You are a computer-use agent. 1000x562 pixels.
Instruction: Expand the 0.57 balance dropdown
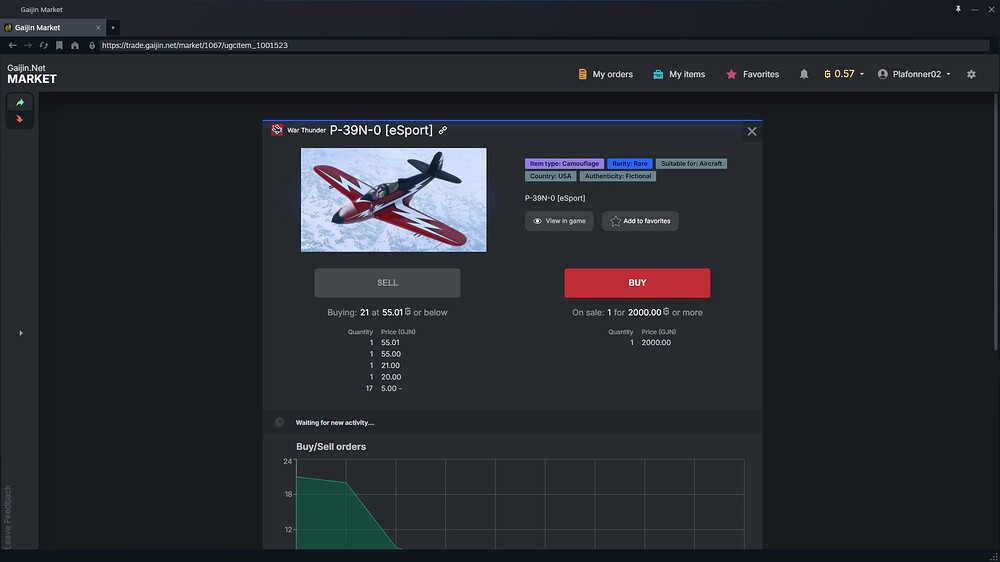(844, 74)
